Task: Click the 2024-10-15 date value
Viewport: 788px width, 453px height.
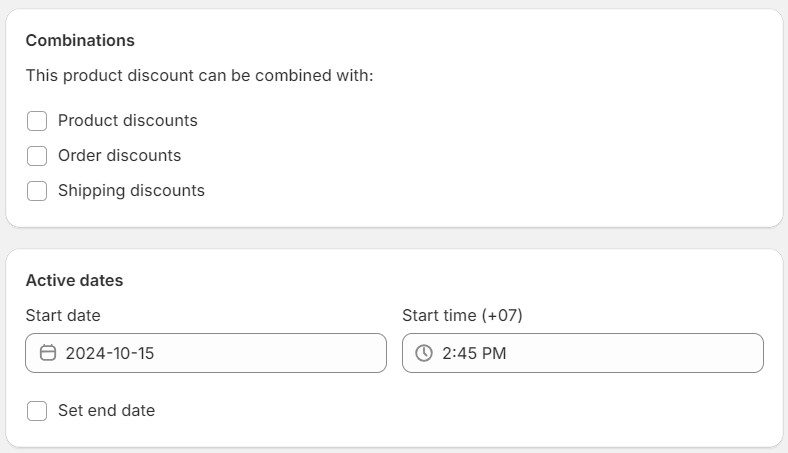Action: (110, 353)
